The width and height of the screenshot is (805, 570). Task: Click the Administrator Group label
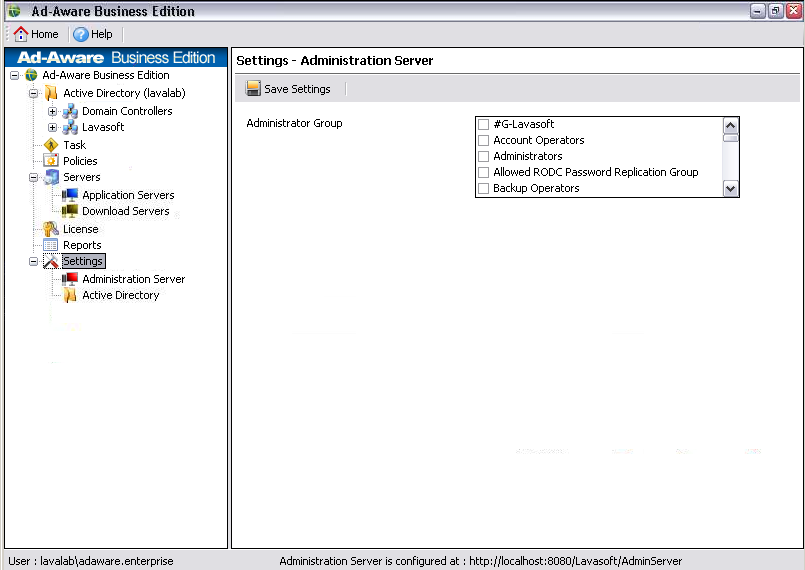point(294,123)
